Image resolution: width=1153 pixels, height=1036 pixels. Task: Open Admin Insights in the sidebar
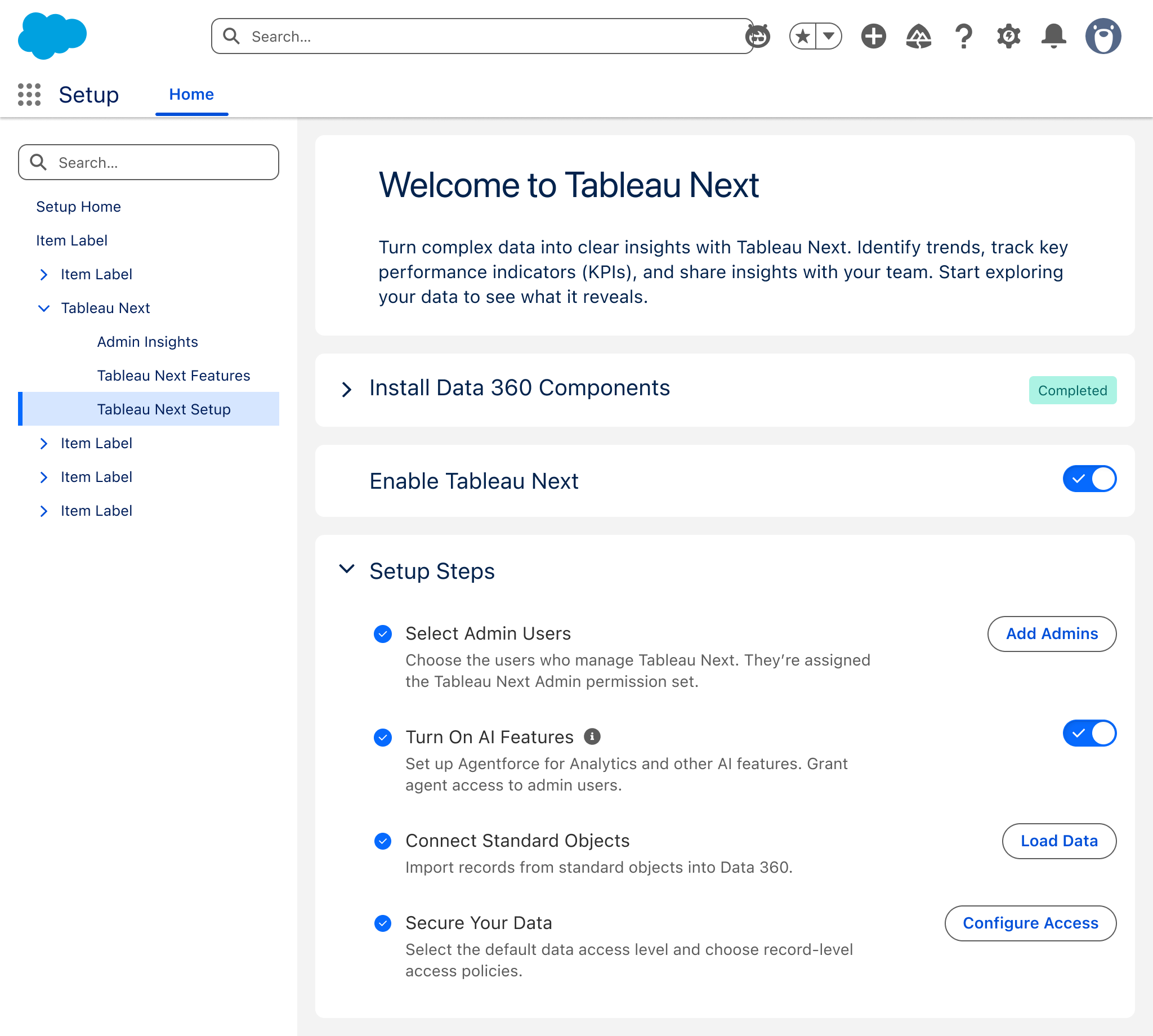click(148, 342)
